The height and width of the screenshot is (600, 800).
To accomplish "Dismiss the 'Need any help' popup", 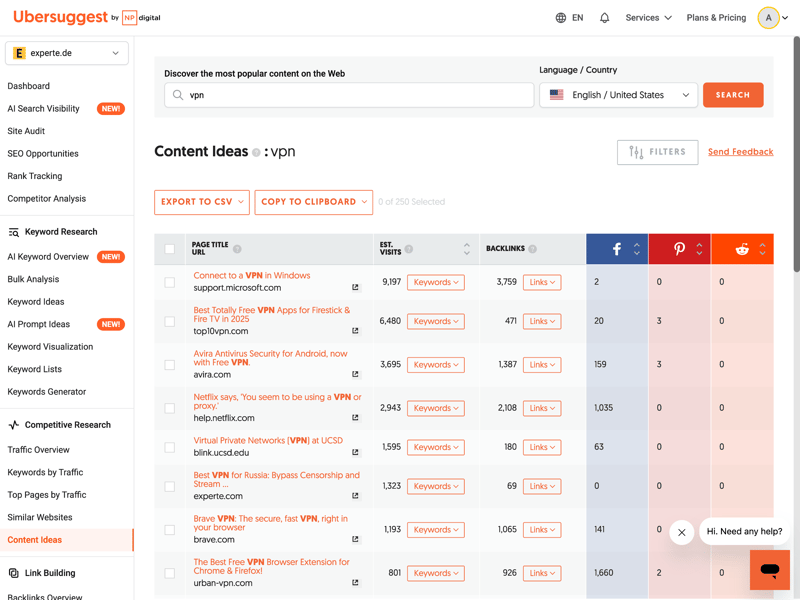I will [x=682, y=532].
